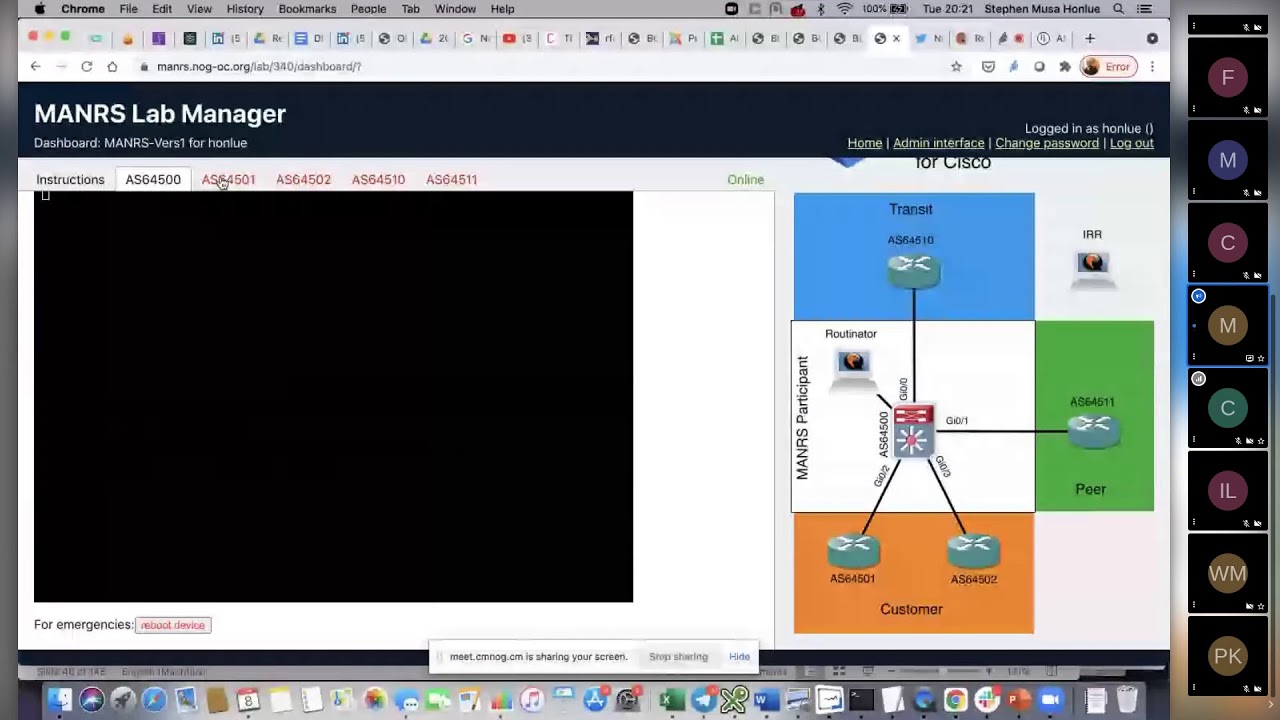The height and width of the screenshot is (720, 1280).
Task: Select participant WM video tile
Action: point(1227,573)
